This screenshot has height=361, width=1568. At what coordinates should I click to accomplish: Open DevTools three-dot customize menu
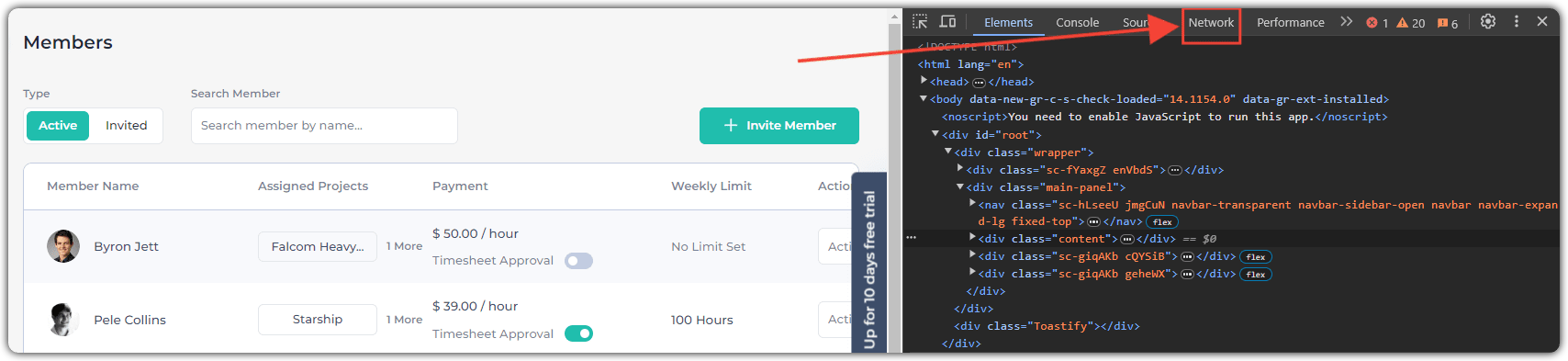coord(1516,21)
